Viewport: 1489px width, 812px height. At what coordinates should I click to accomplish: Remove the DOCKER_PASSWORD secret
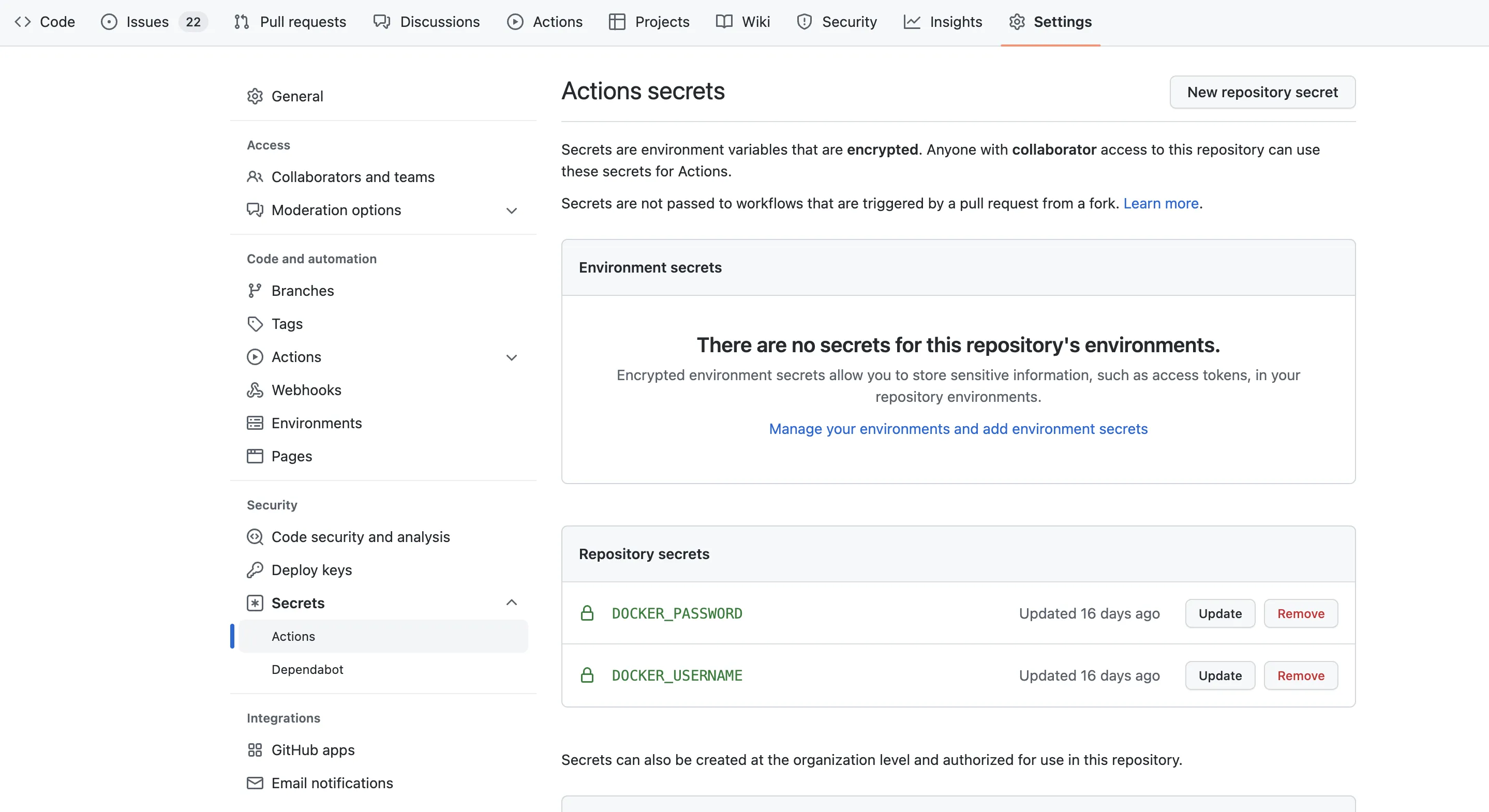point(1300,614)
